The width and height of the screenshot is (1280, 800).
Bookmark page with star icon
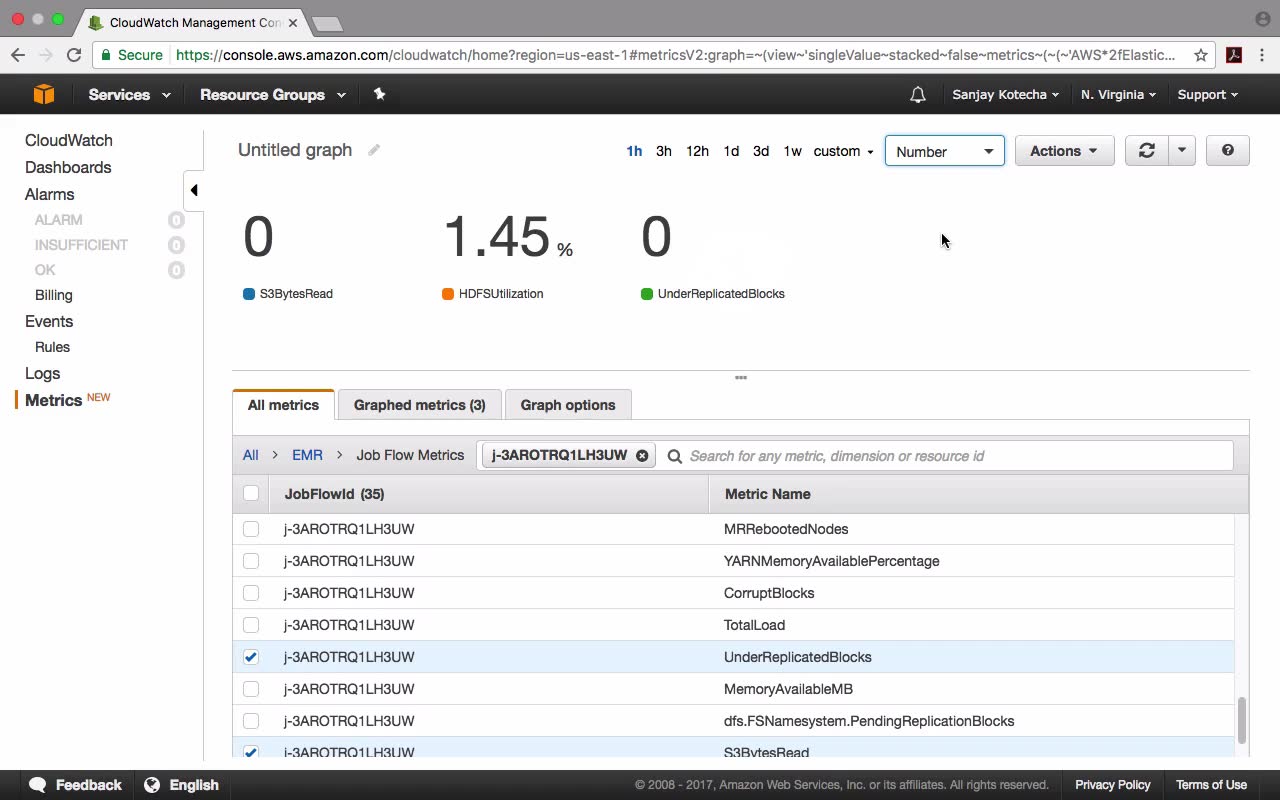click(x=1201, y=55)
